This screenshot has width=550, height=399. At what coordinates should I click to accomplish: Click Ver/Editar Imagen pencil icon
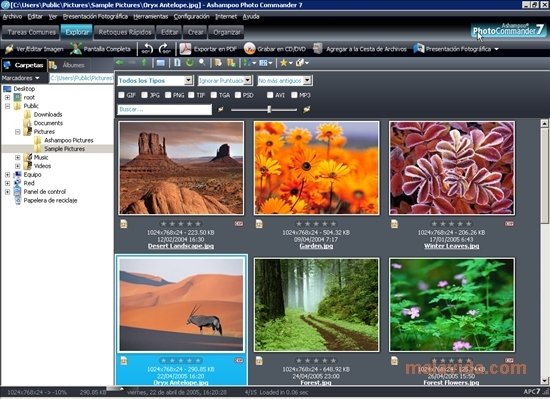tap(9, 49)
